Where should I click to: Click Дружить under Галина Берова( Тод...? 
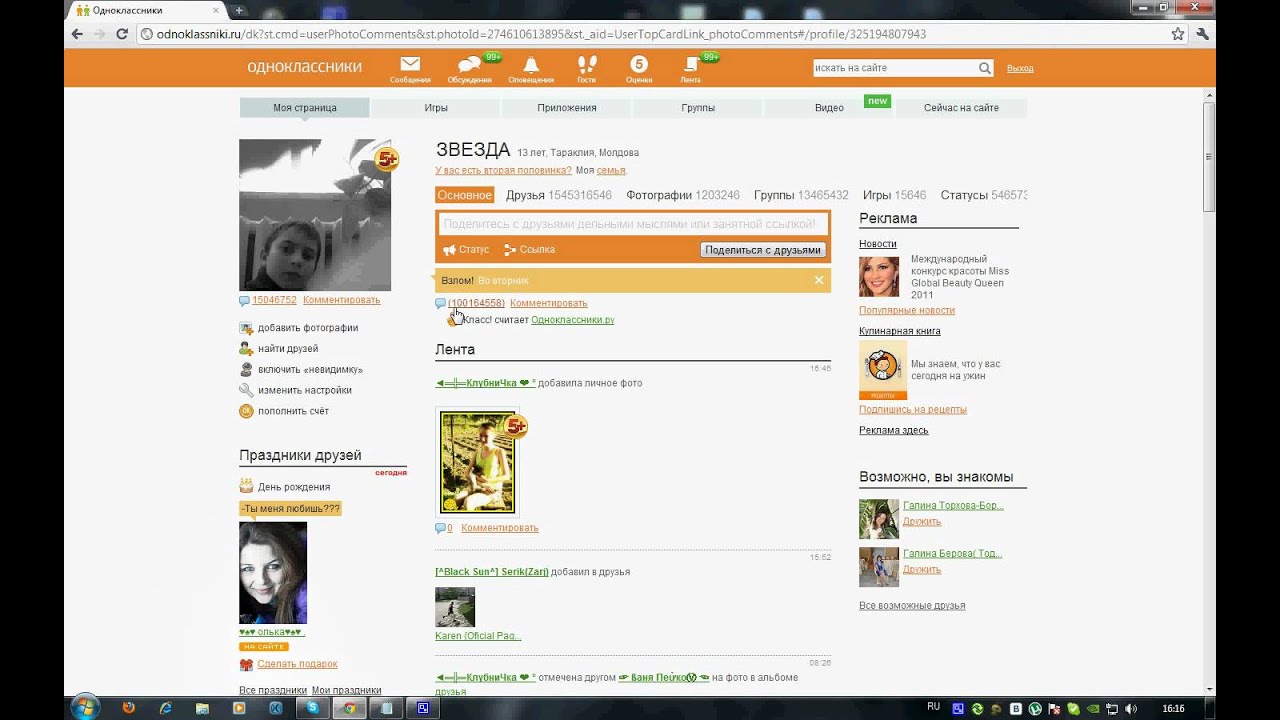(922, 569)
